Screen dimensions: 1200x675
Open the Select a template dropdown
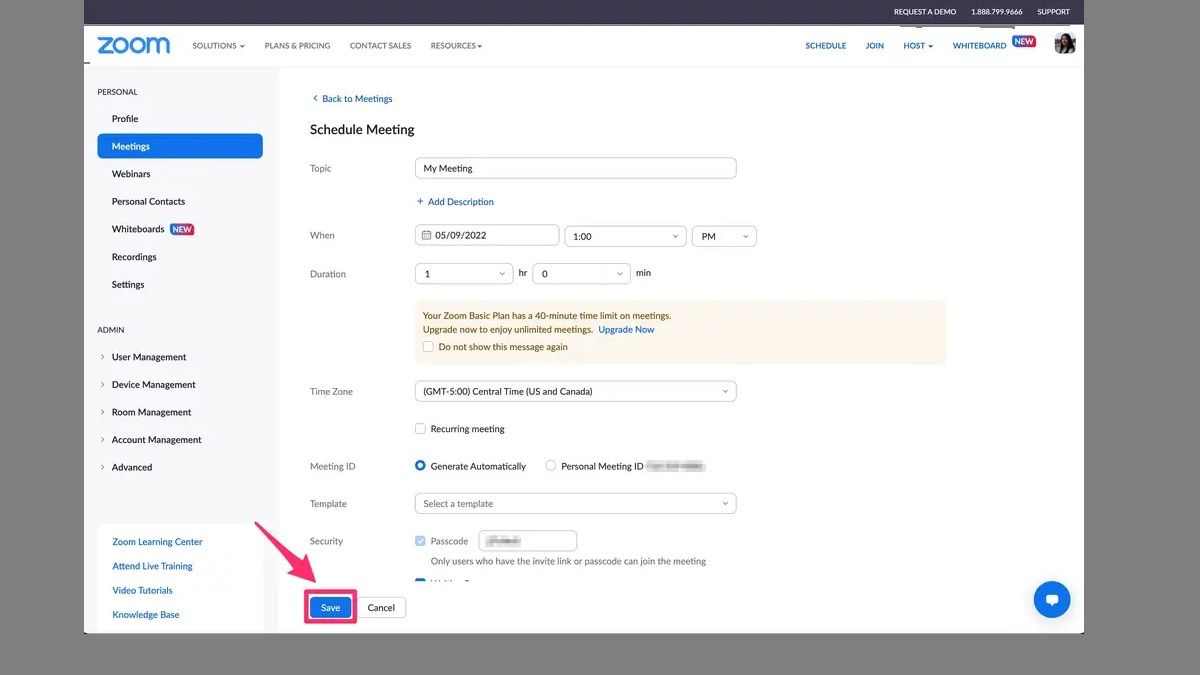575,504
